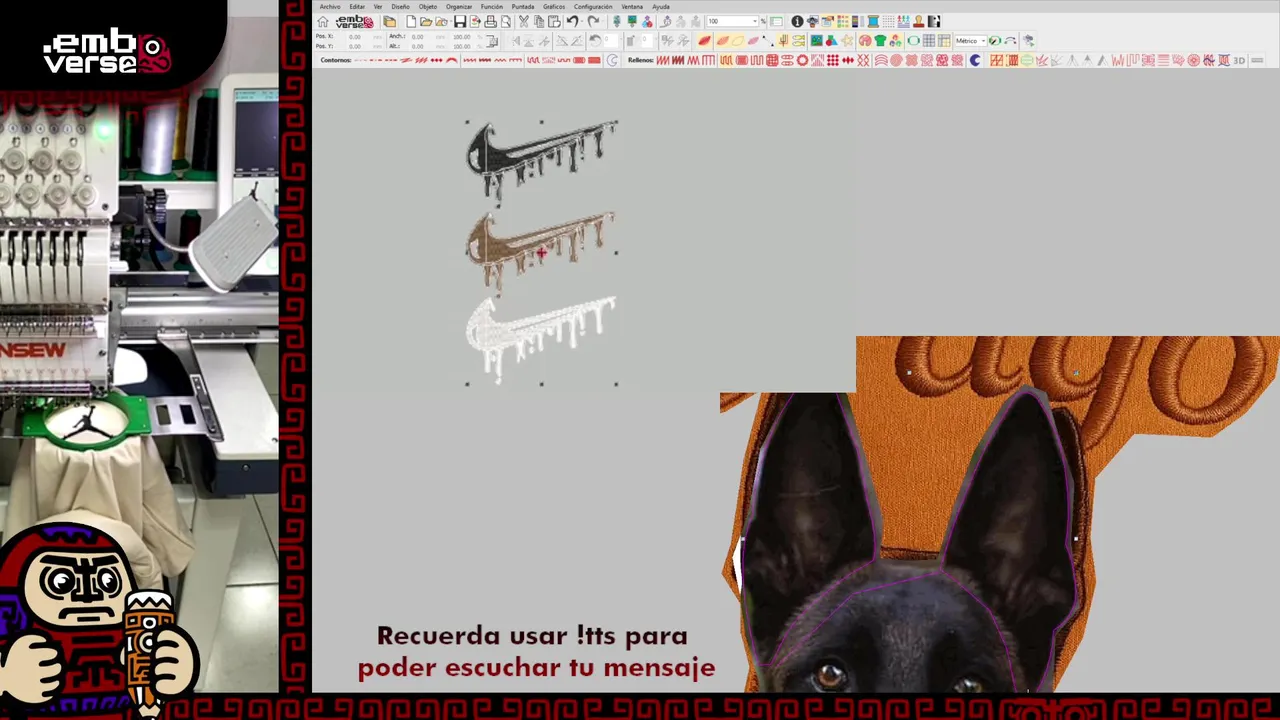Expand the redo history dropdown arrow
This screenshot has height=720, width=1280.
[603, 21]
